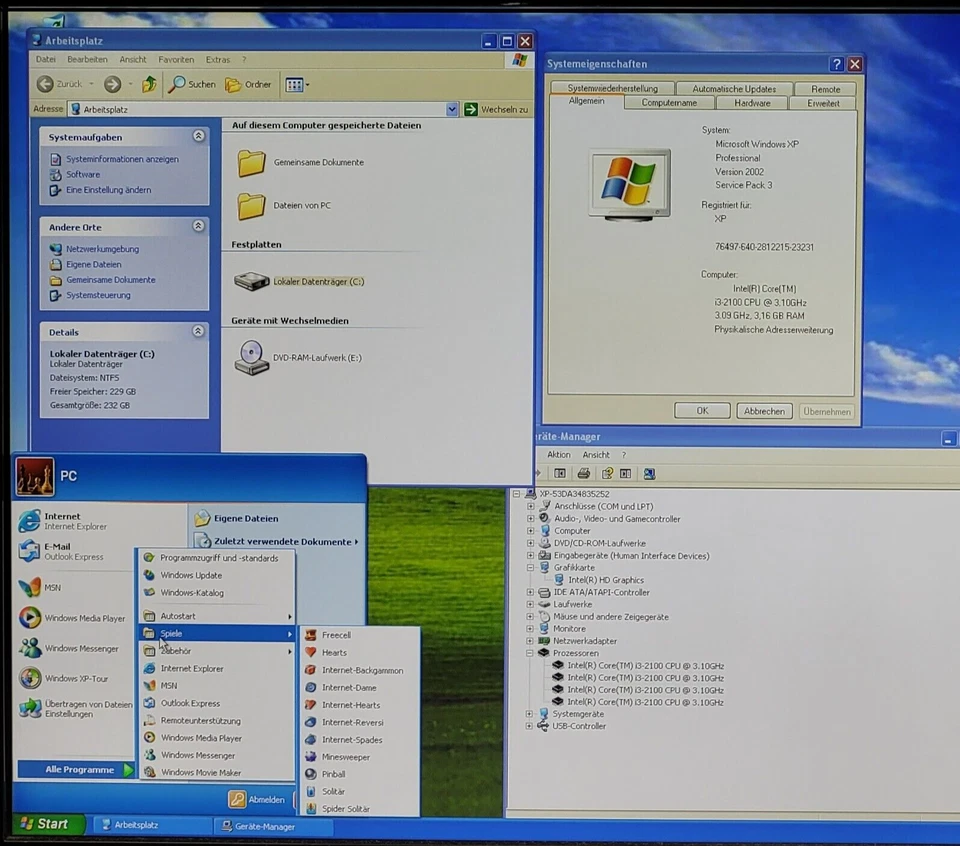
Task: Click the Start button on taskbar
Action: [x=45, y=824]
